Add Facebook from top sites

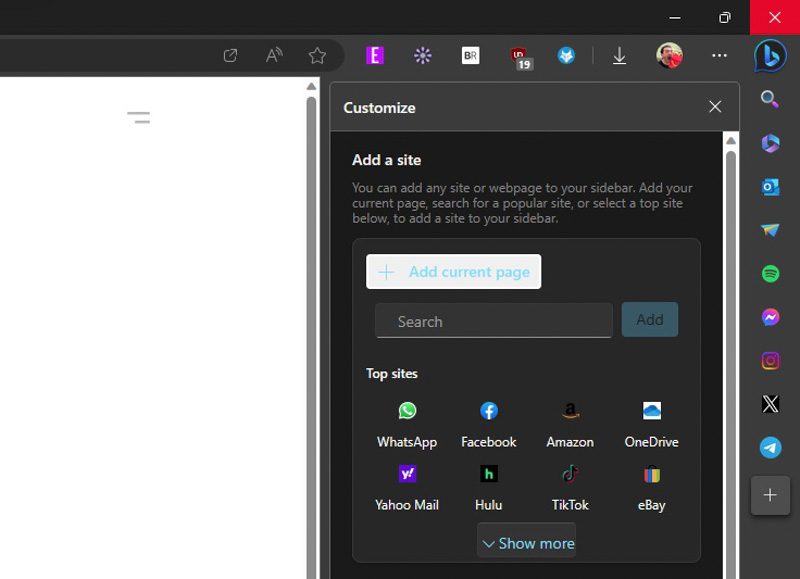point(488,425)
